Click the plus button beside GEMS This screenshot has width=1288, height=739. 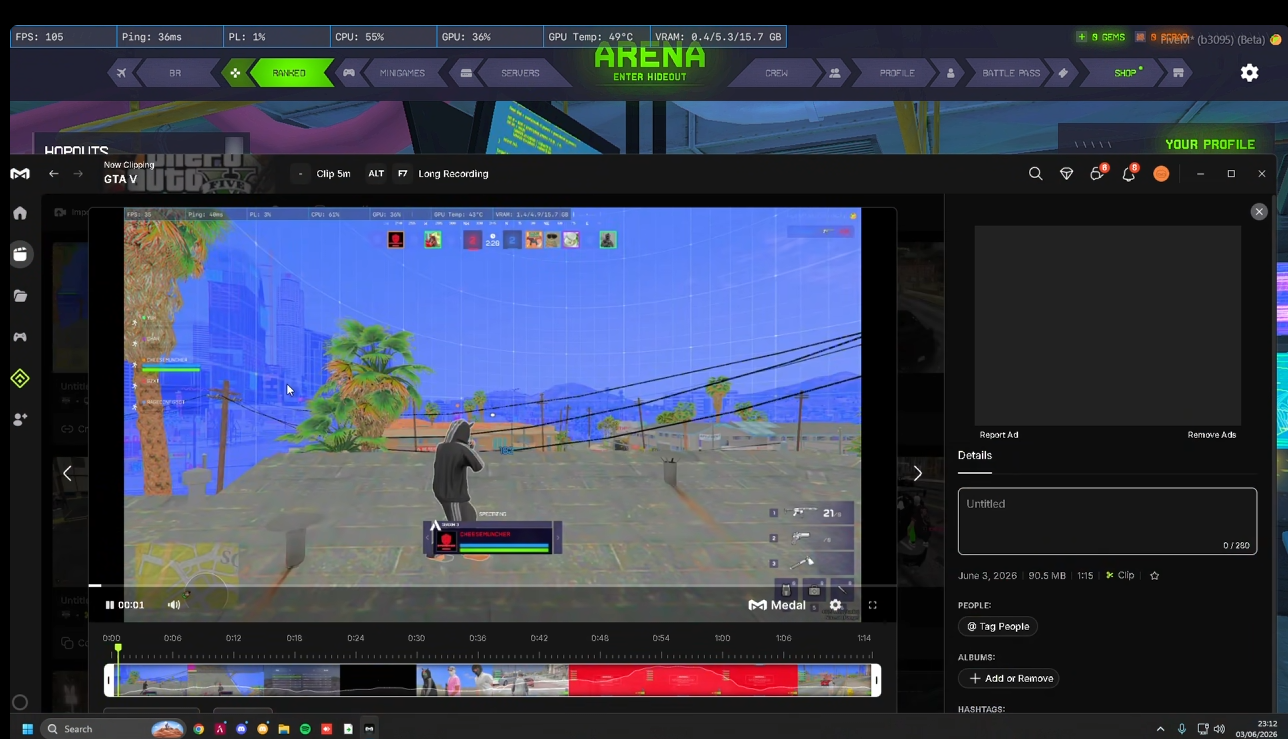1081,37
